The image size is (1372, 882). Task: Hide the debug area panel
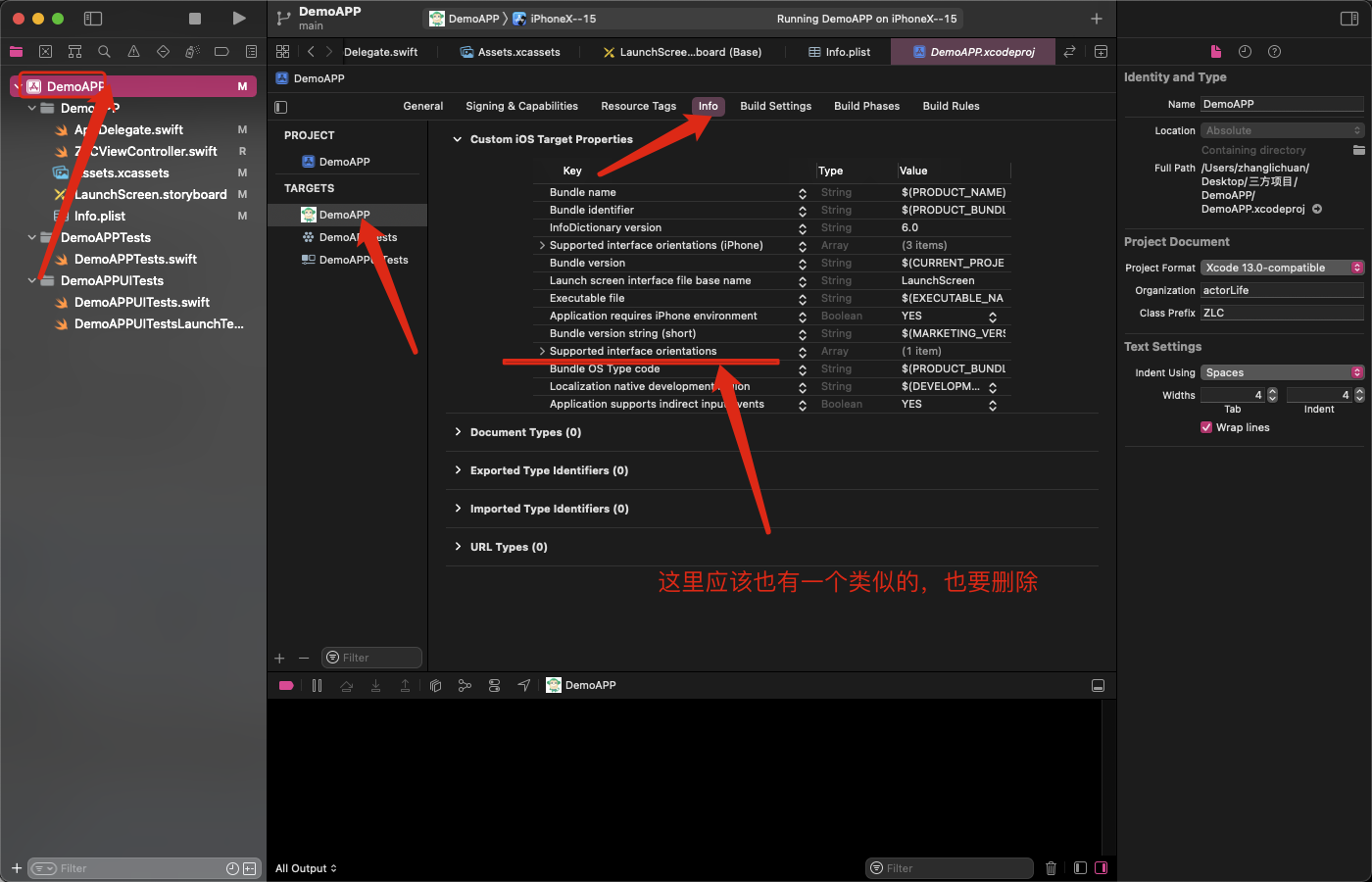(1098, 686)
